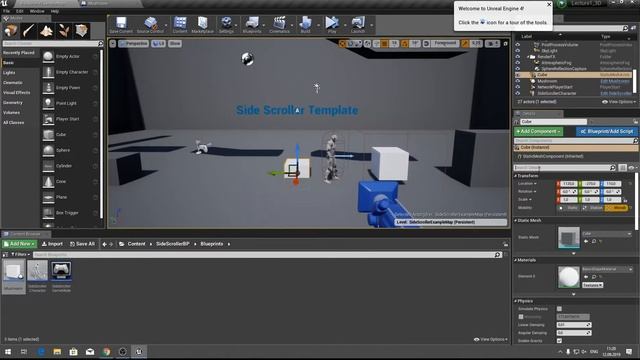Open the Perspective viewport type dropdown
The width and height of the screenshot is (640, 360).
[x=133, y=44]
